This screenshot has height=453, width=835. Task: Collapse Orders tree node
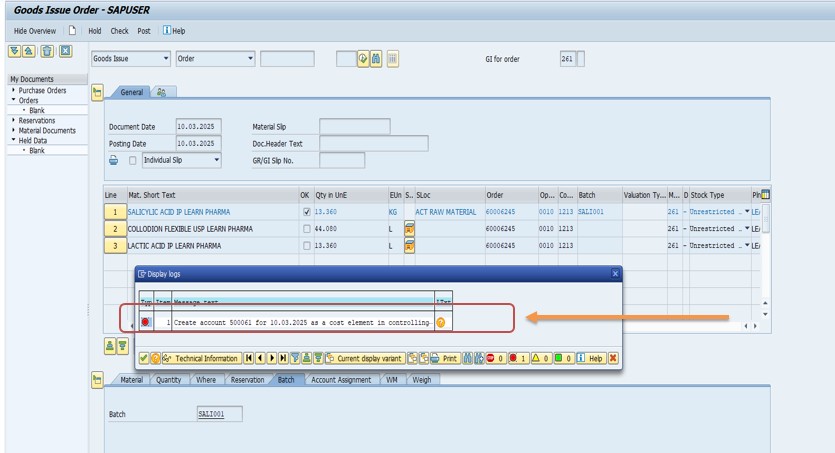pyautogui.click(x=13, y=100)
